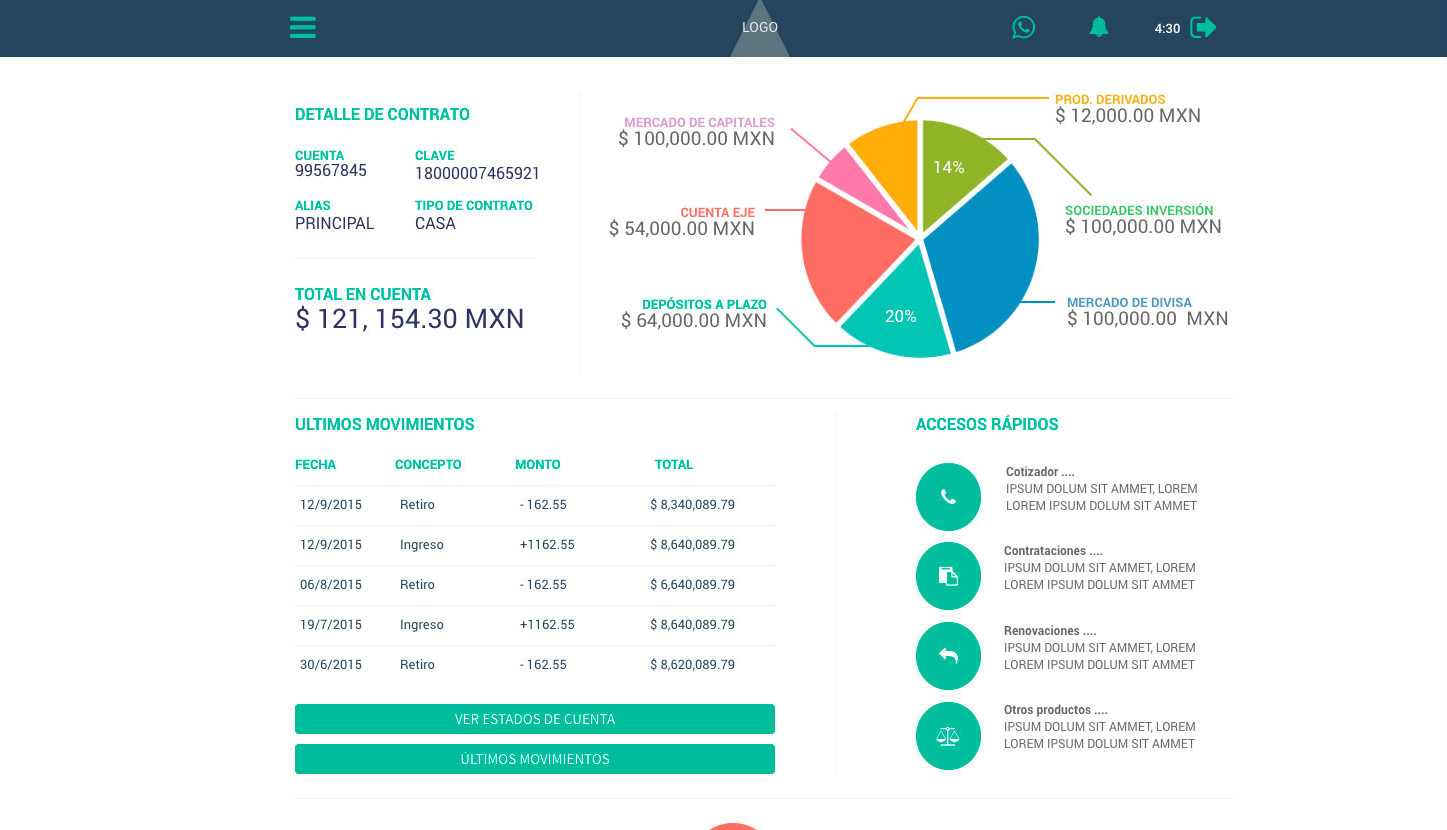Click the WhatsApp contact icon

click(1023, 28)
